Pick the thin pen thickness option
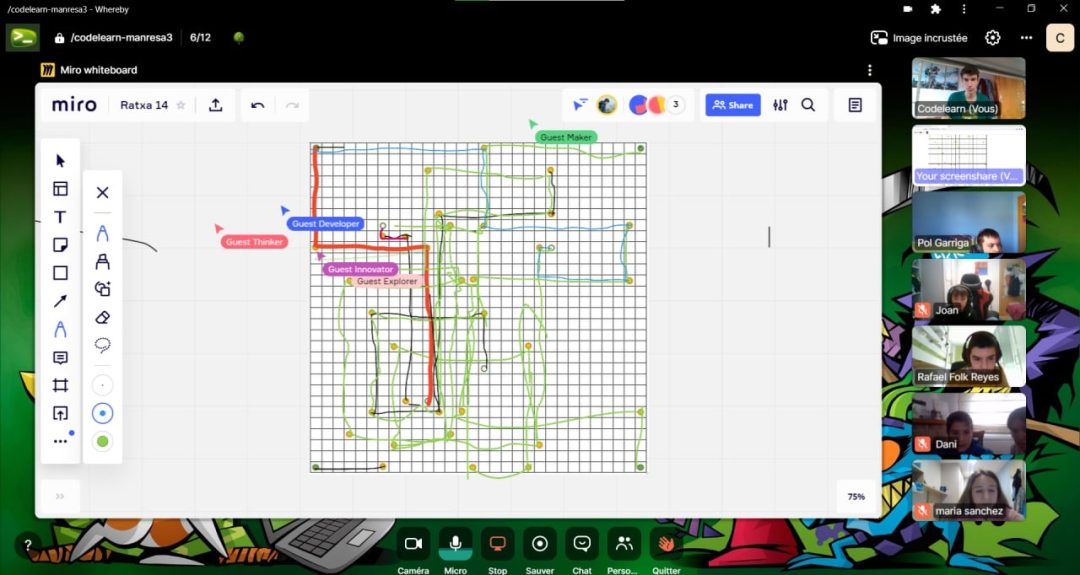Screen dimensions: 1080x575 coord(103,385)
